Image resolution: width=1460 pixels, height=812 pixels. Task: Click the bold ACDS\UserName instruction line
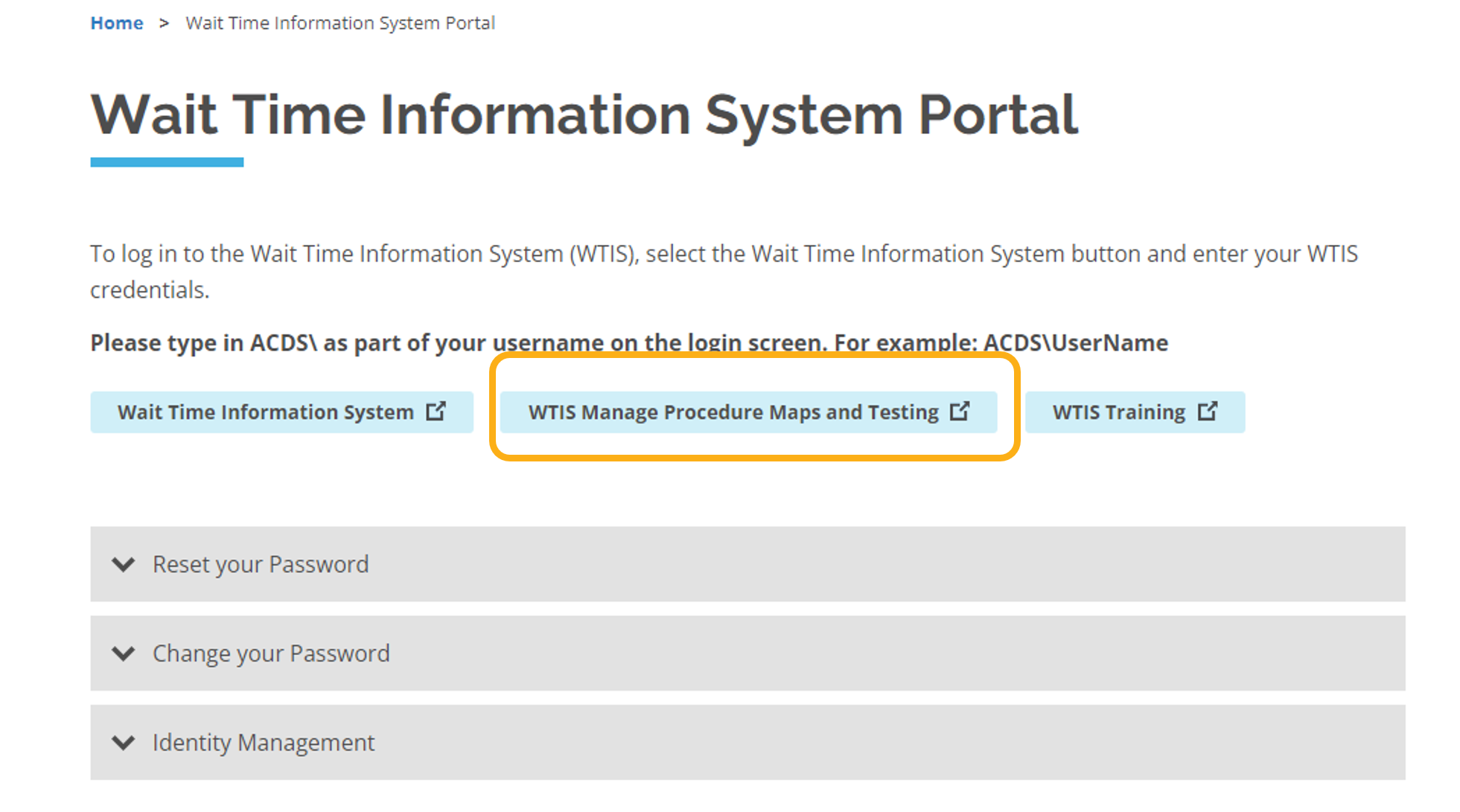coord(629,342)
